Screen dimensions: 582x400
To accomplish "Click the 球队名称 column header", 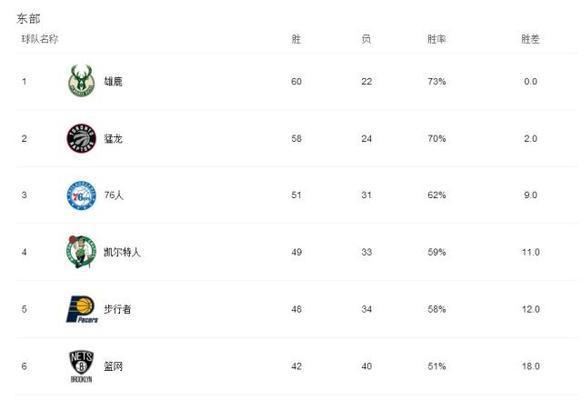I will click(x=40, y=39).
